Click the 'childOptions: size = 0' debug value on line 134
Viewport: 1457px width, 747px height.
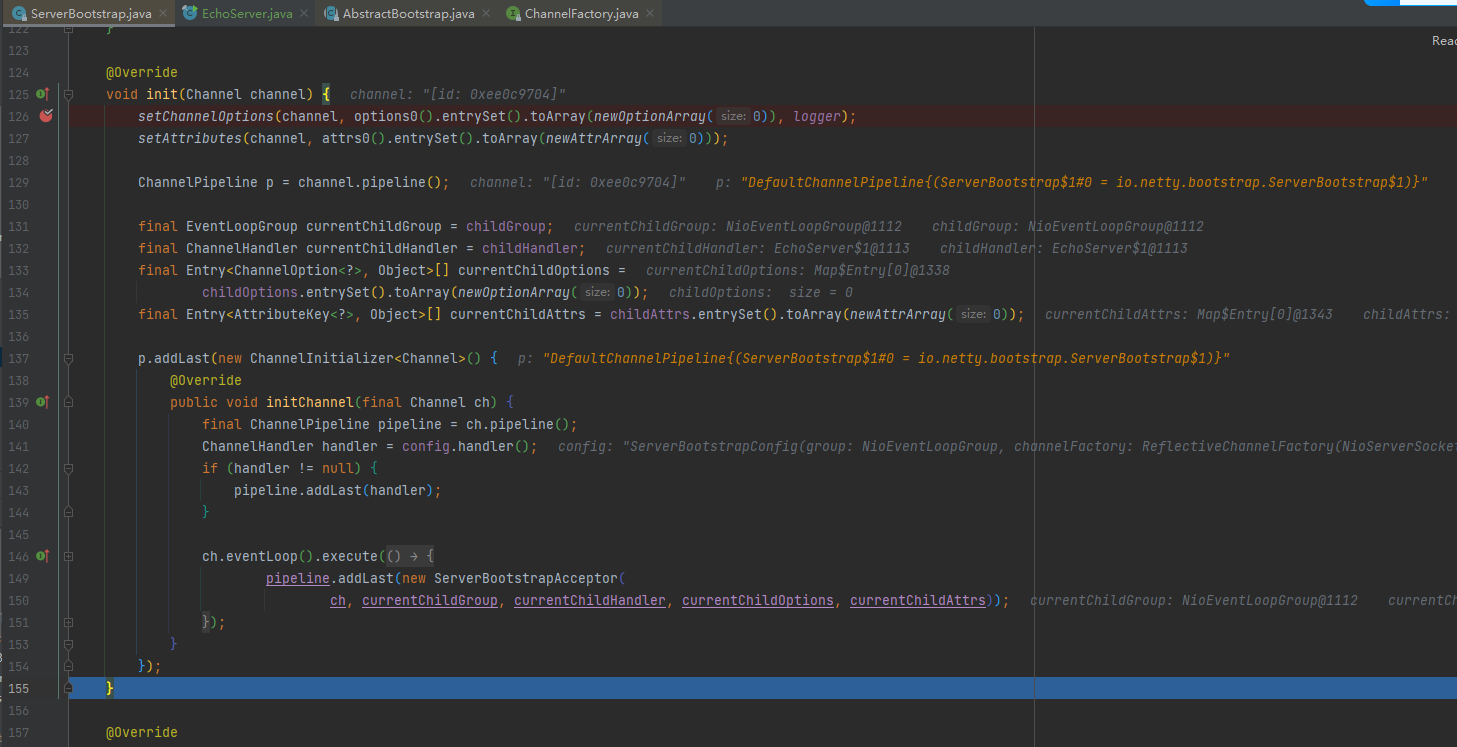click(x=761, y=292)
